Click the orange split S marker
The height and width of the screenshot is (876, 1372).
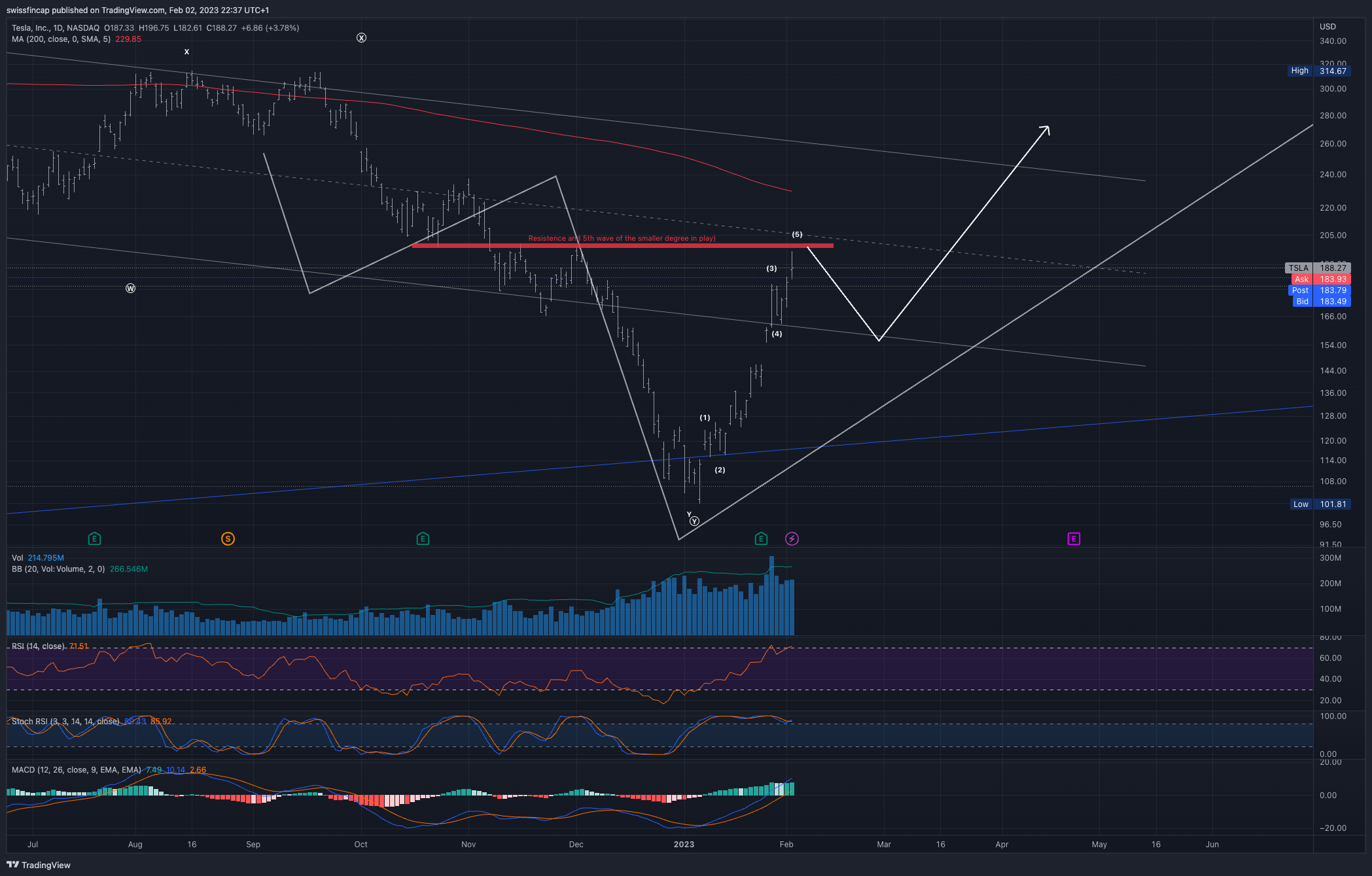click(x=228, y=539)
